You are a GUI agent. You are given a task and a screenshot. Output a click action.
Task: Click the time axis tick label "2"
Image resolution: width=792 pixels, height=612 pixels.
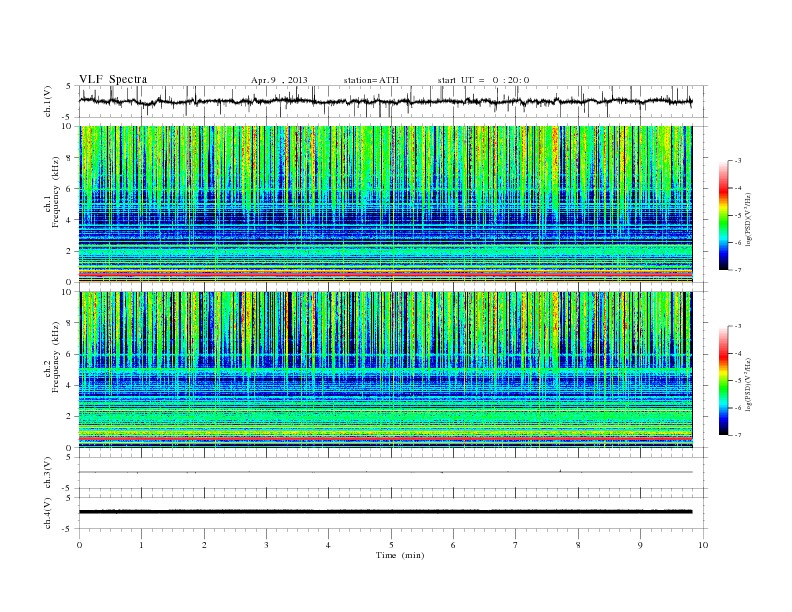pos(204,545)
